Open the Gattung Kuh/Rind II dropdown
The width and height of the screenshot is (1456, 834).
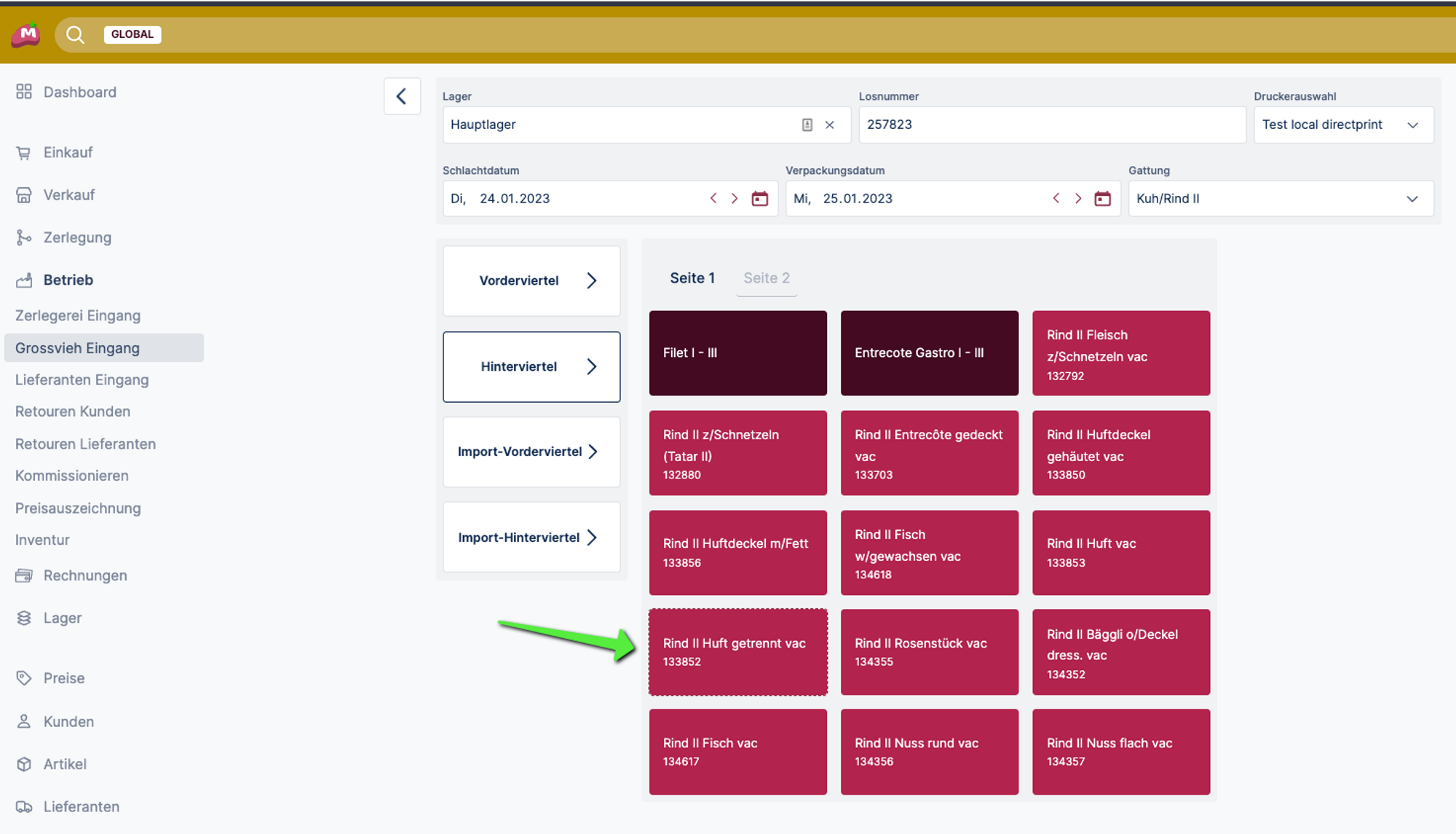1412,199
